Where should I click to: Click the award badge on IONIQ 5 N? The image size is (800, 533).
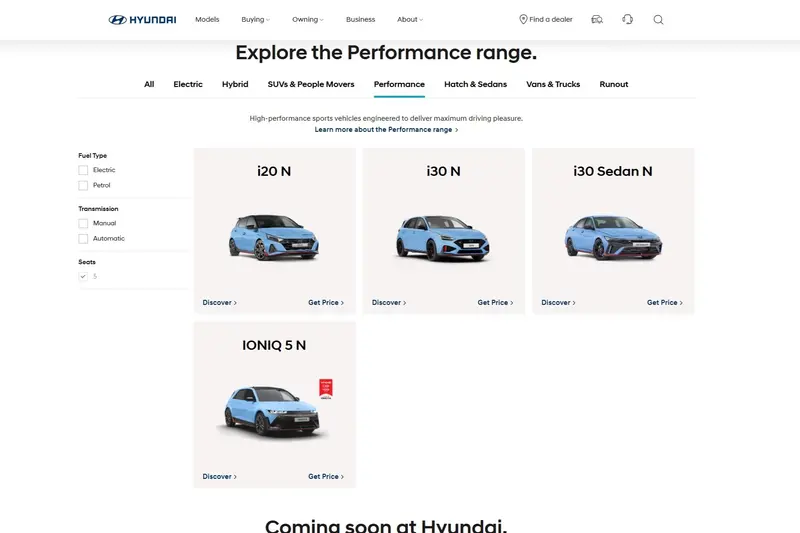326,388
